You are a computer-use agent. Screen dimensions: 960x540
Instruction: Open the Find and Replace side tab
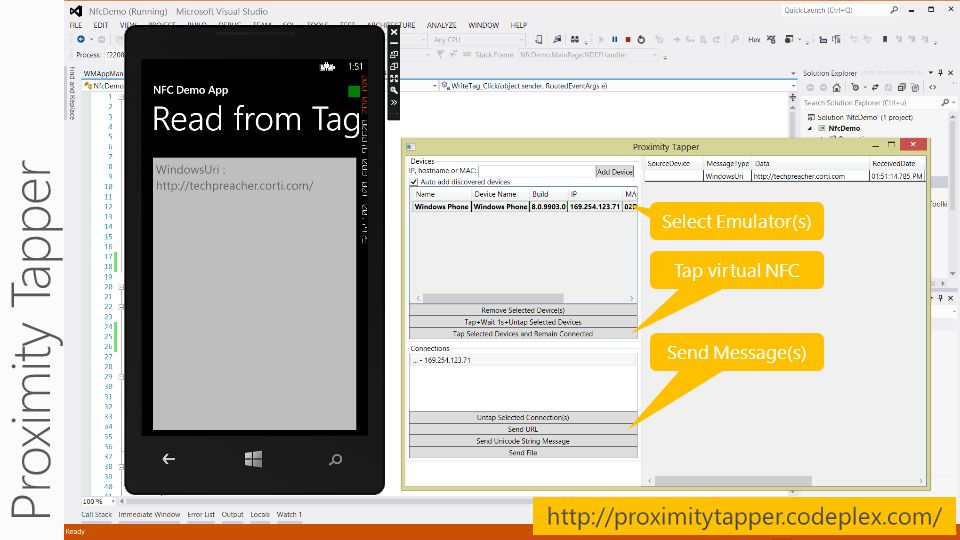point(72,92)
